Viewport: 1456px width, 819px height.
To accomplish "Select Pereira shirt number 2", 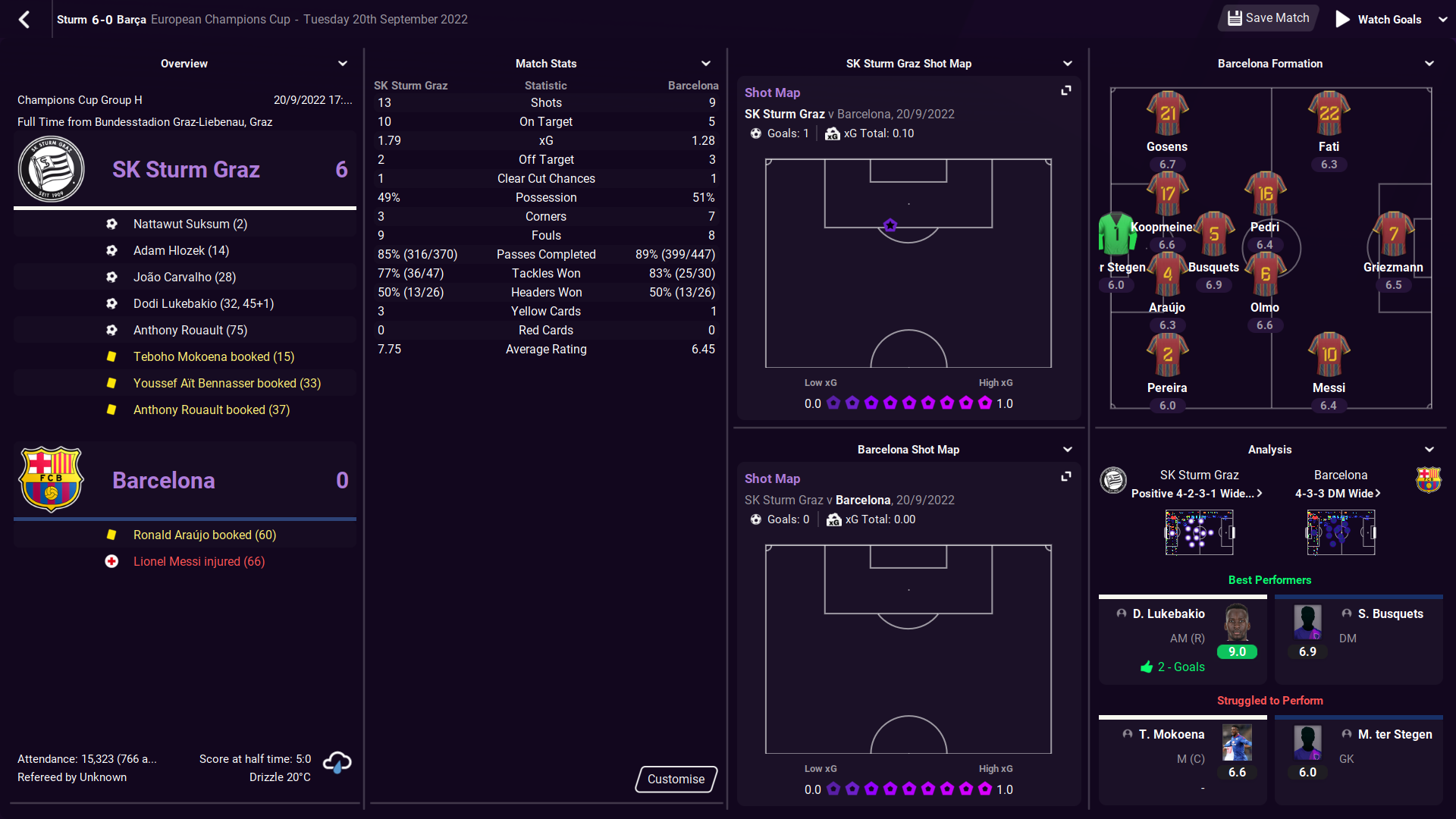I will pos(1167,354).
